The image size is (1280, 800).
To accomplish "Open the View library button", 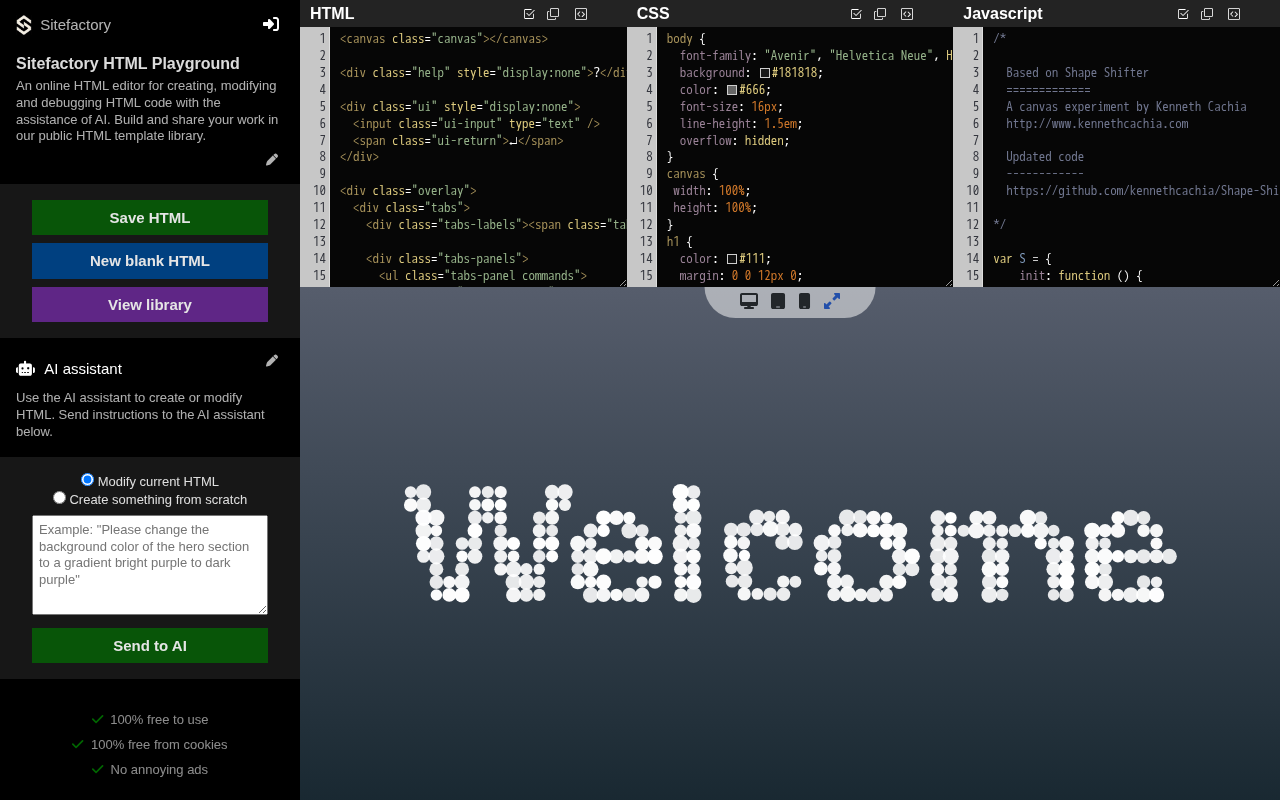I will click(150, 305).
